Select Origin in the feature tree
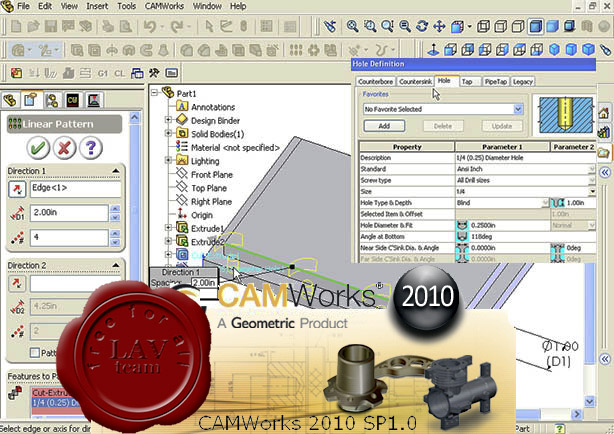 pyautogui.click(x=202, y=215)
